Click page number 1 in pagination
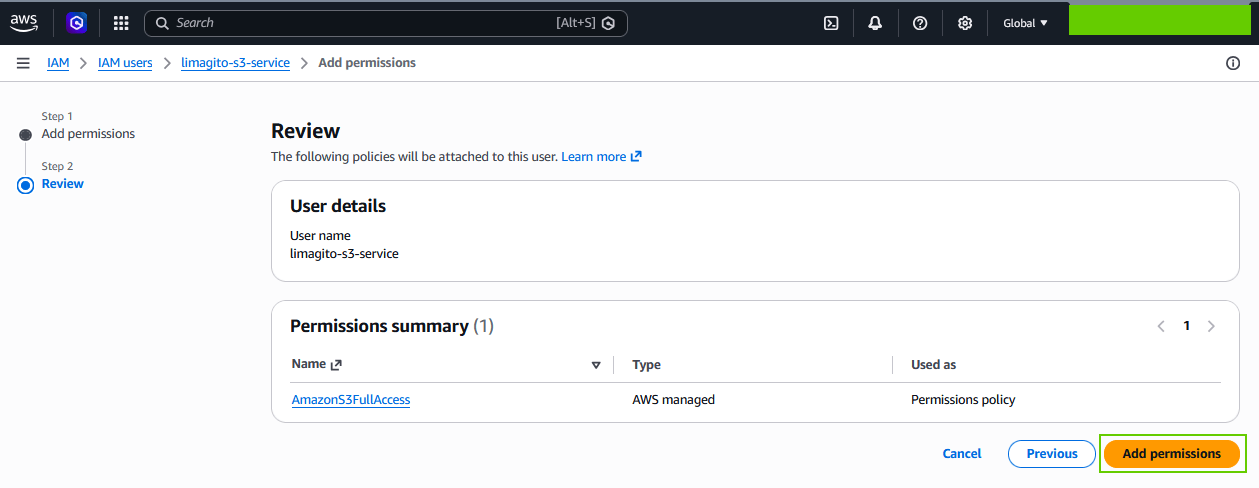Viewport: 1259px width, 488px height. tap(1187, 326)
